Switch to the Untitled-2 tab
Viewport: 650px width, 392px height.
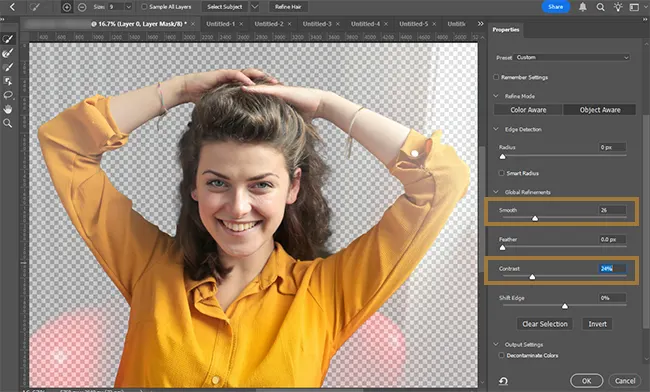click(x=269, y=24)
